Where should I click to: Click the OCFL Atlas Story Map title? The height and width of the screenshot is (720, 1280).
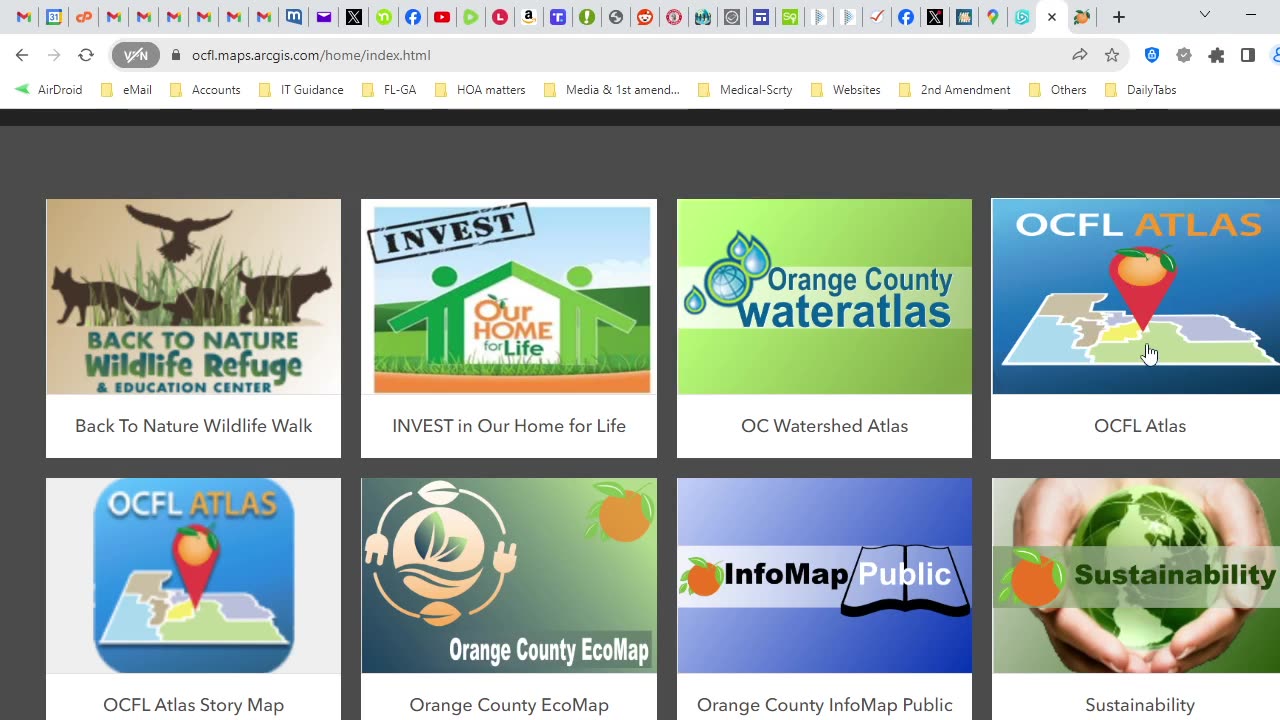click(193, 705)
